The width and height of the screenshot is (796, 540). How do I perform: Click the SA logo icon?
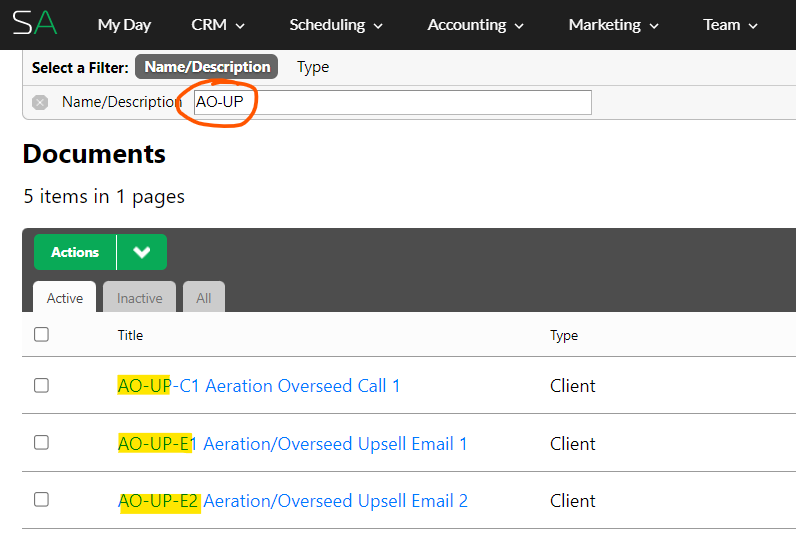35,23
